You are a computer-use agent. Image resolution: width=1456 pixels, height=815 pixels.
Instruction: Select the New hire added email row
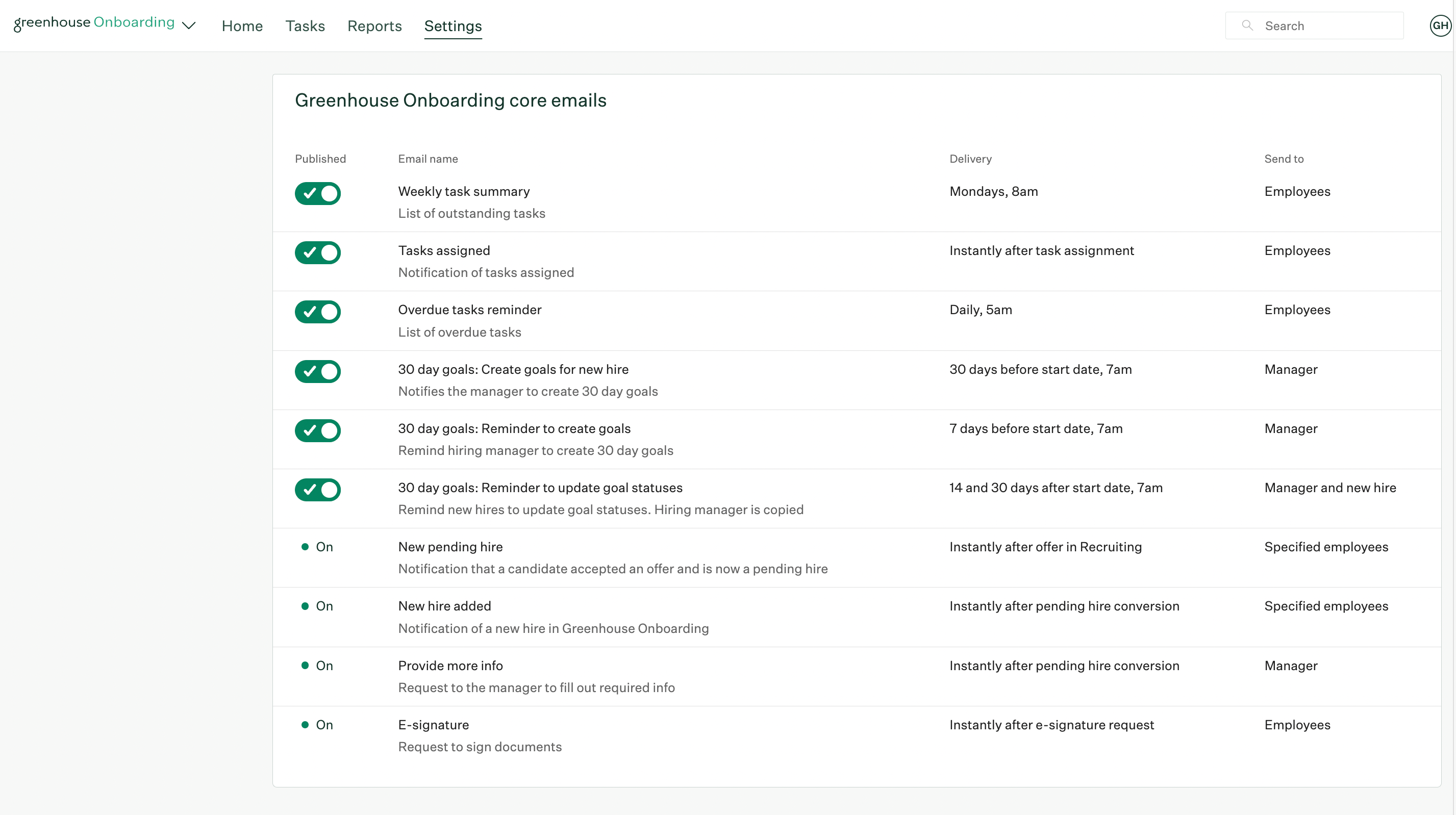pos(857,617)
